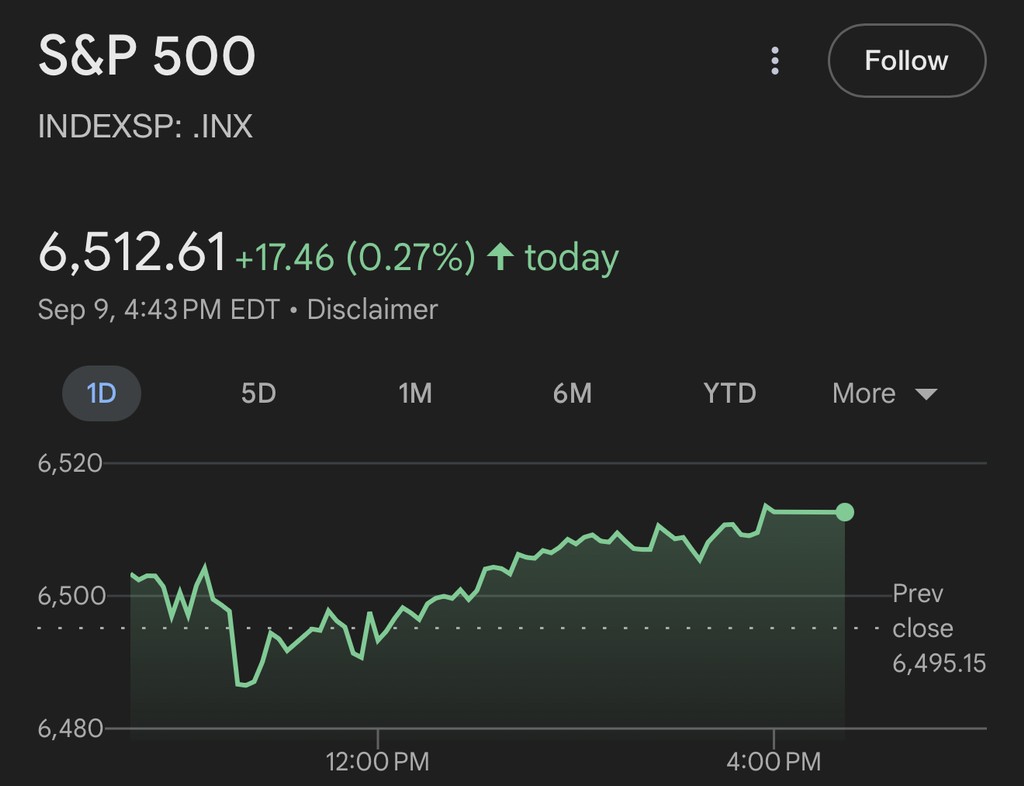Open the three-dot more options menu
Screen dimensions: 1024x786
click(775, 61)
